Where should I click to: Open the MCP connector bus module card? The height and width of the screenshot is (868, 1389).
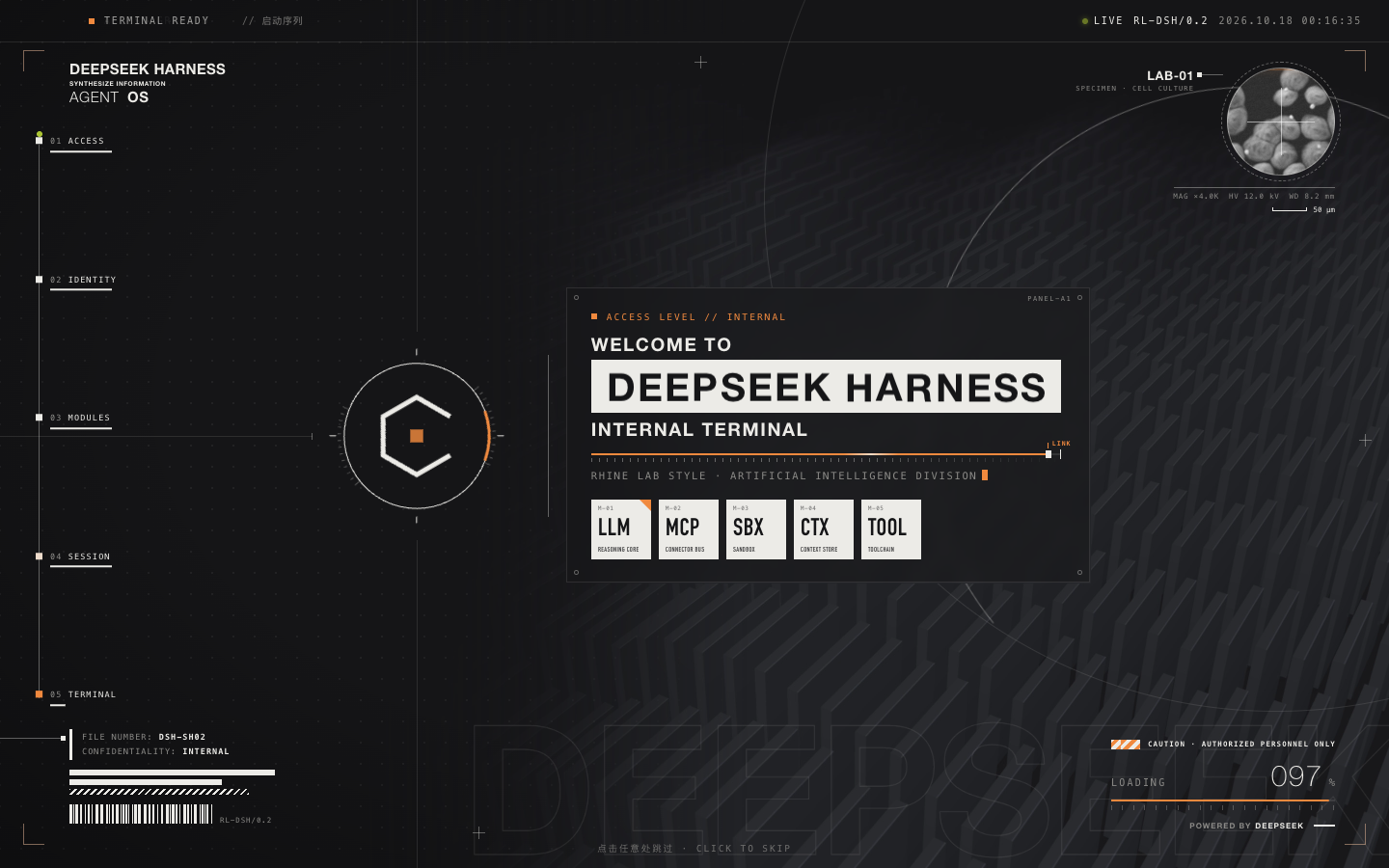point(689,529)
